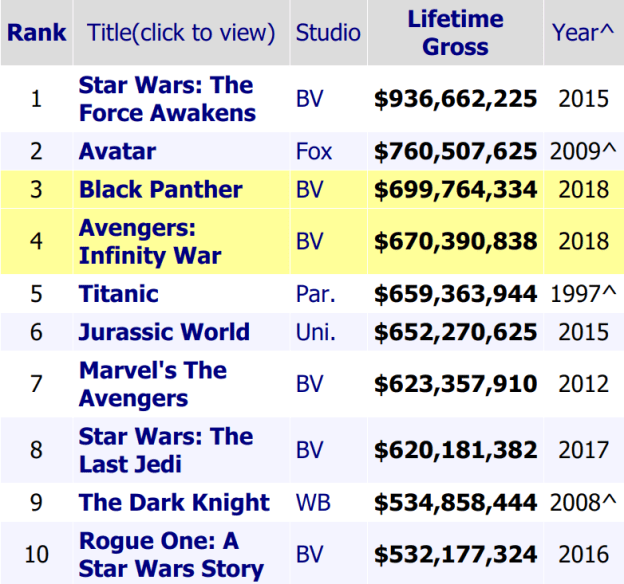The width and height of the screenshot is (624, 584).
Task: Click the WB studio link
Action: [313, 503]
